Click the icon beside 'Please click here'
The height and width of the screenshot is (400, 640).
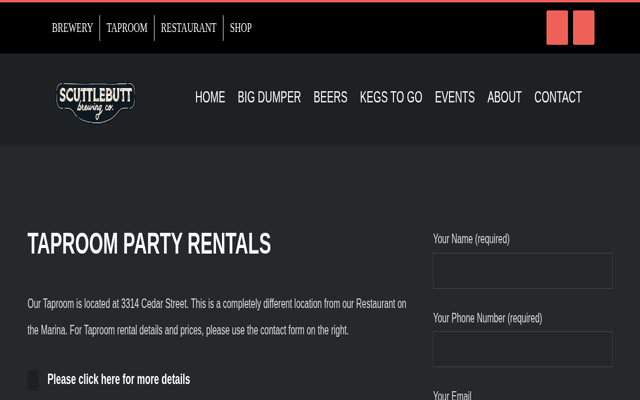pos(33,380)
